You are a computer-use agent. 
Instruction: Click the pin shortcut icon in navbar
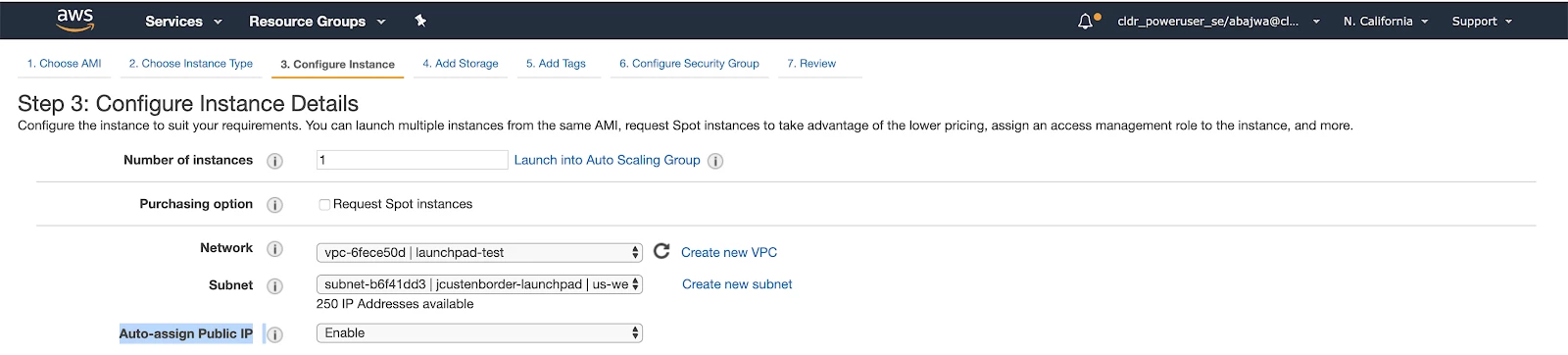point(420,21)
